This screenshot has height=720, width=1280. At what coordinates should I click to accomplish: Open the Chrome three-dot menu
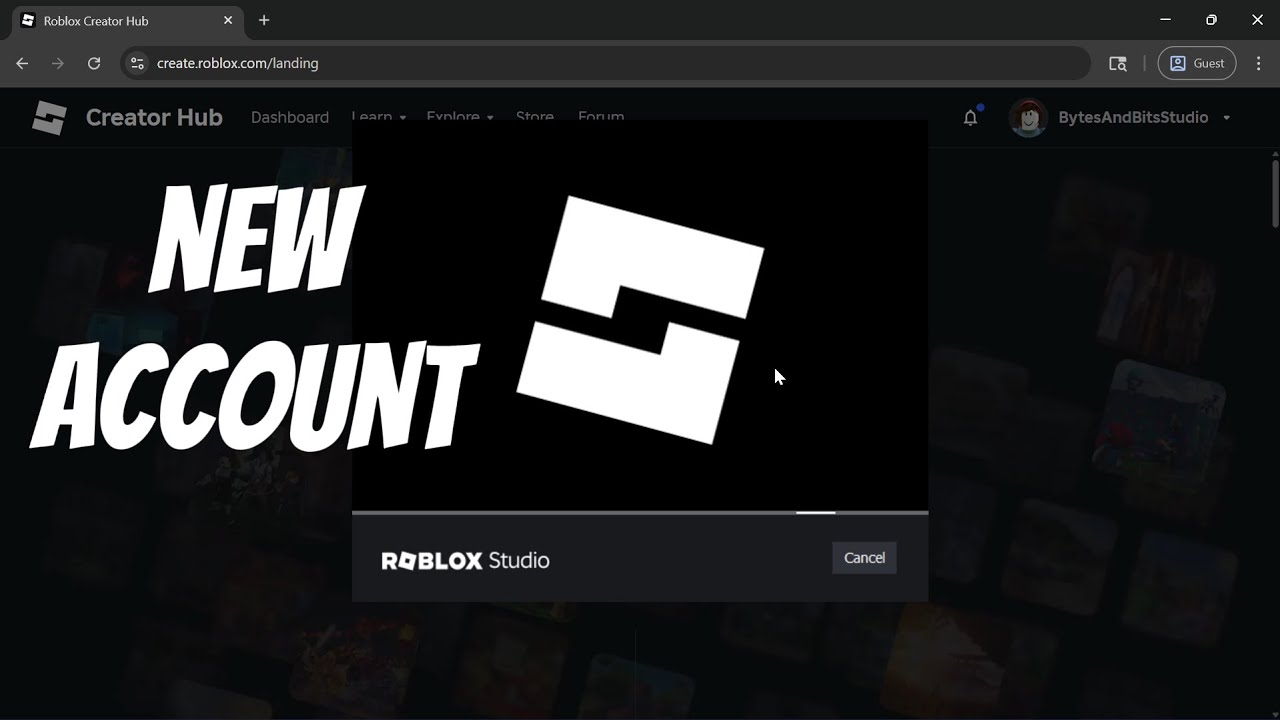(x=1258, y=63)
